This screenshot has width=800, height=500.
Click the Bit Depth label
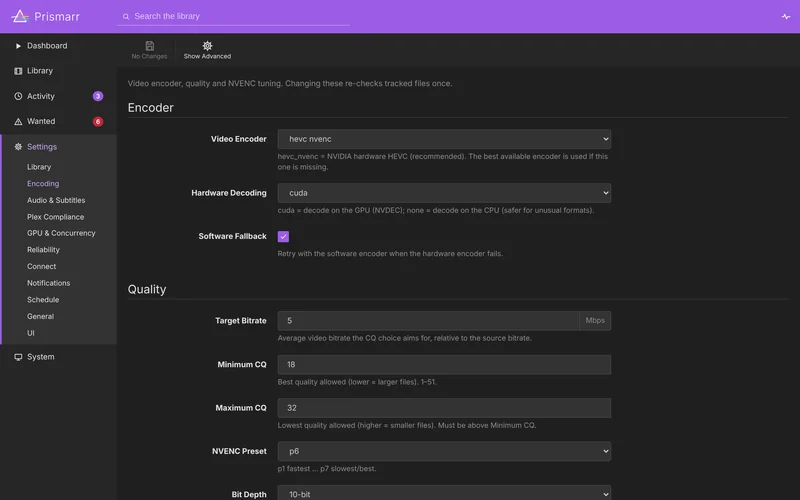pos(249,494)
